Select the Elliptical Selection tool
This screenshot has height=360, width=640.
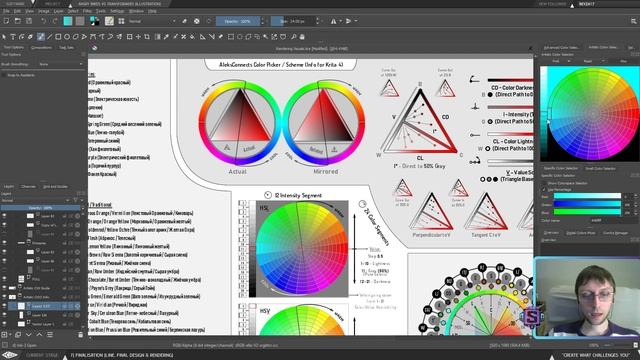point(240,37)
